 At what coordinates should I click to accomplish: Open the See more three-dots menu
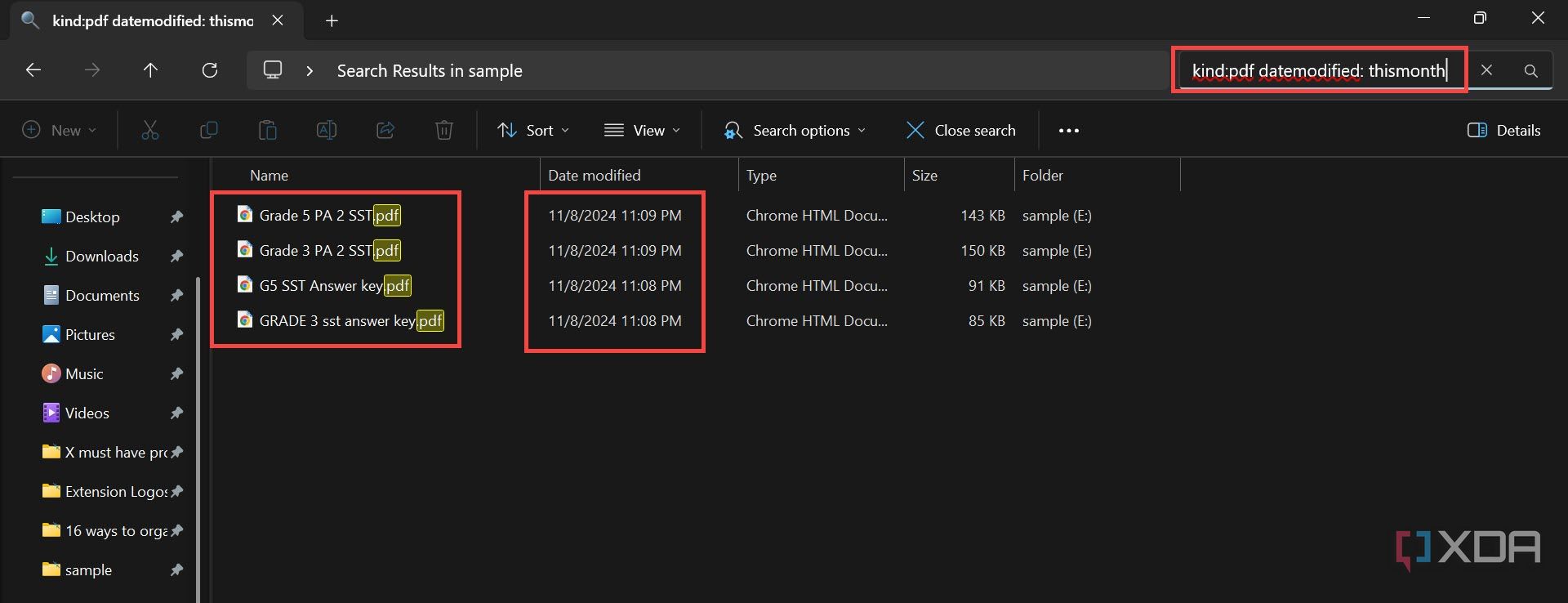click(x=1069, y=130)
